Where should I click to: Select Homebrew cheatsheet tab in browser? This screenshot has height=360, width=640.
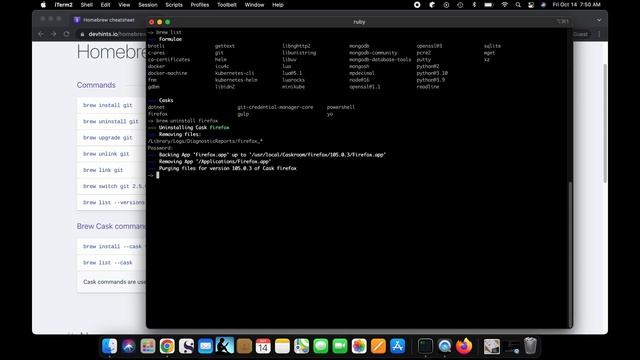(109, 20)
